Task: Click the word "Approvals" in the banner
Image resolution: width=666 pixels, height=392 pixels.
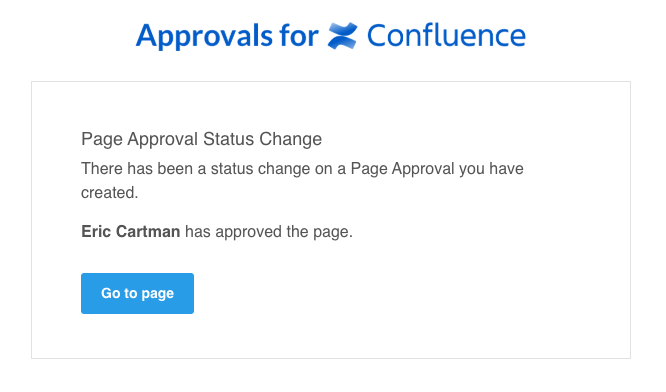Action: point(204,37)
